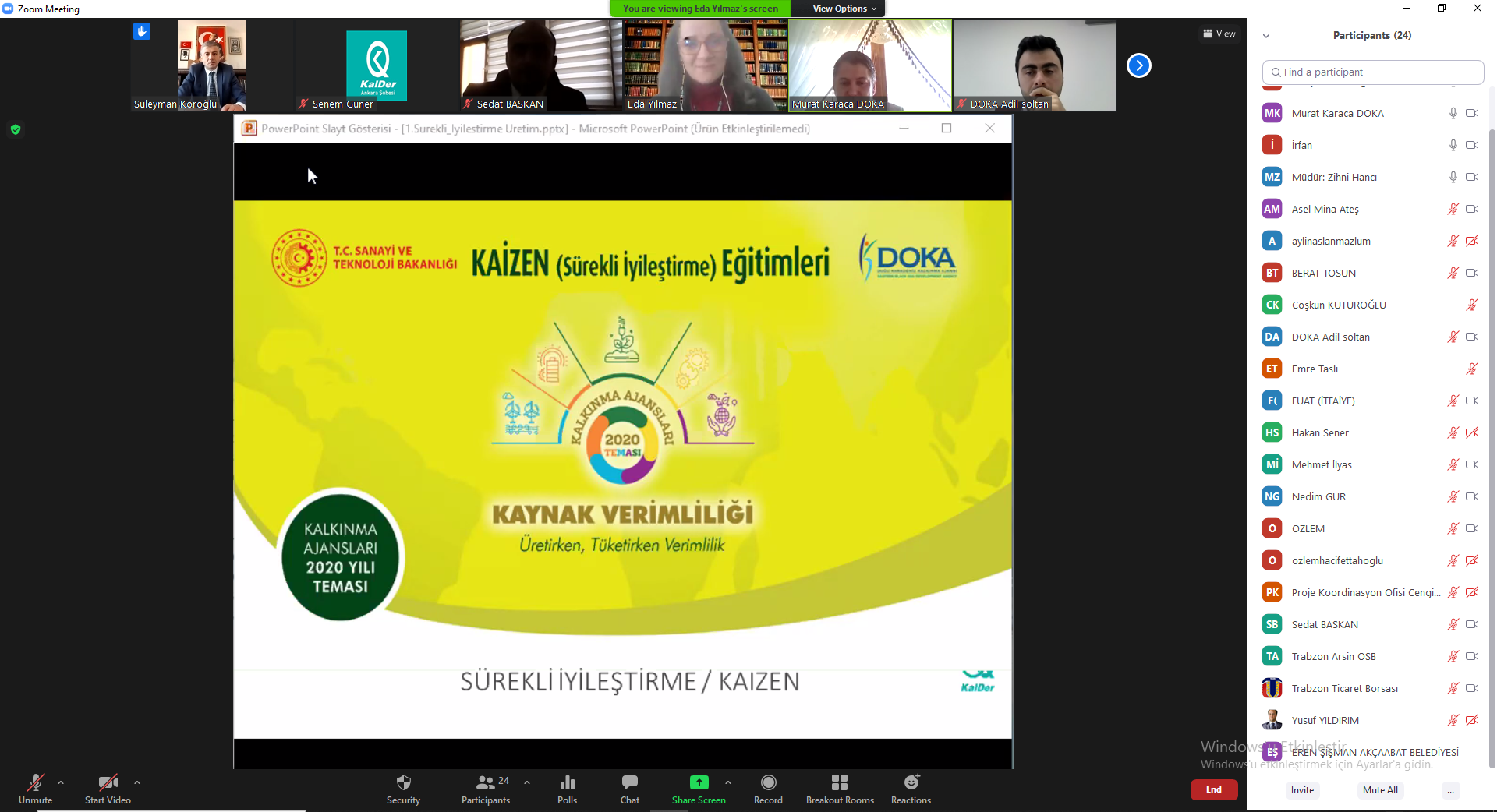Open the Security shield icon
Viewport: 1497px width, 812px height.
tap(403, 783)
